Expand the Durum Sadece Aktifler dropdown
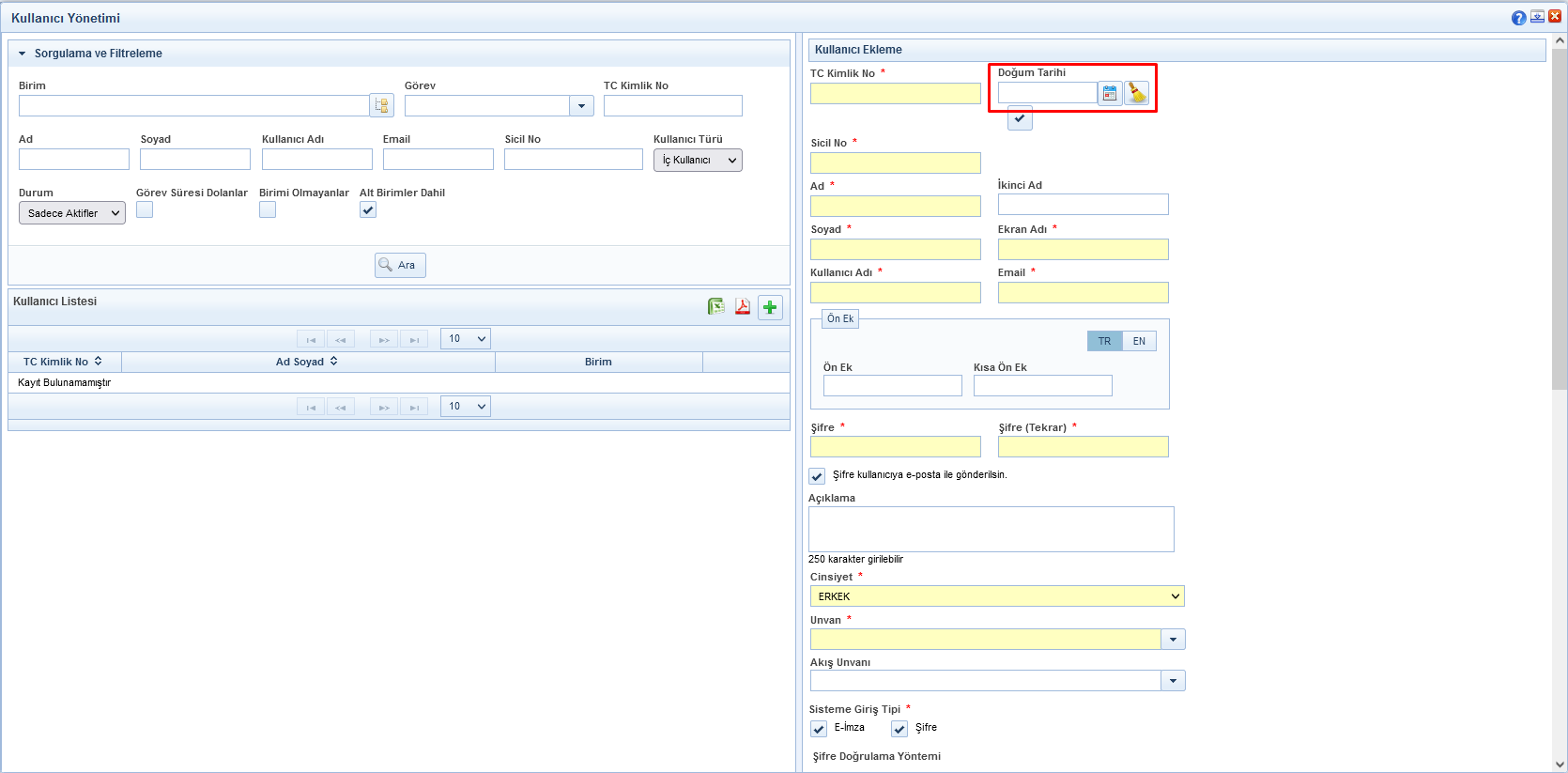Image resolution: width=1568 pixels, height=773 pixels. coord(72,213)
